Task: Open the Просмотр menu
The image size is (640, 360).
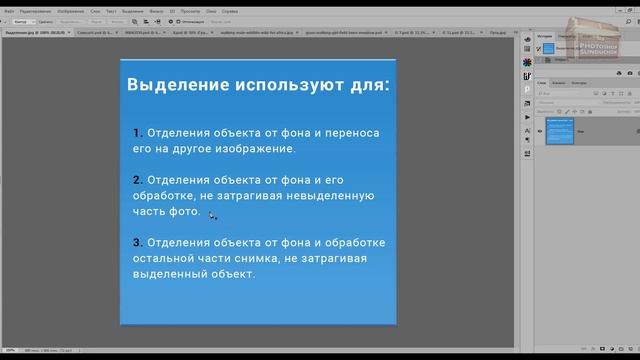Action: (x=190, y=11)
